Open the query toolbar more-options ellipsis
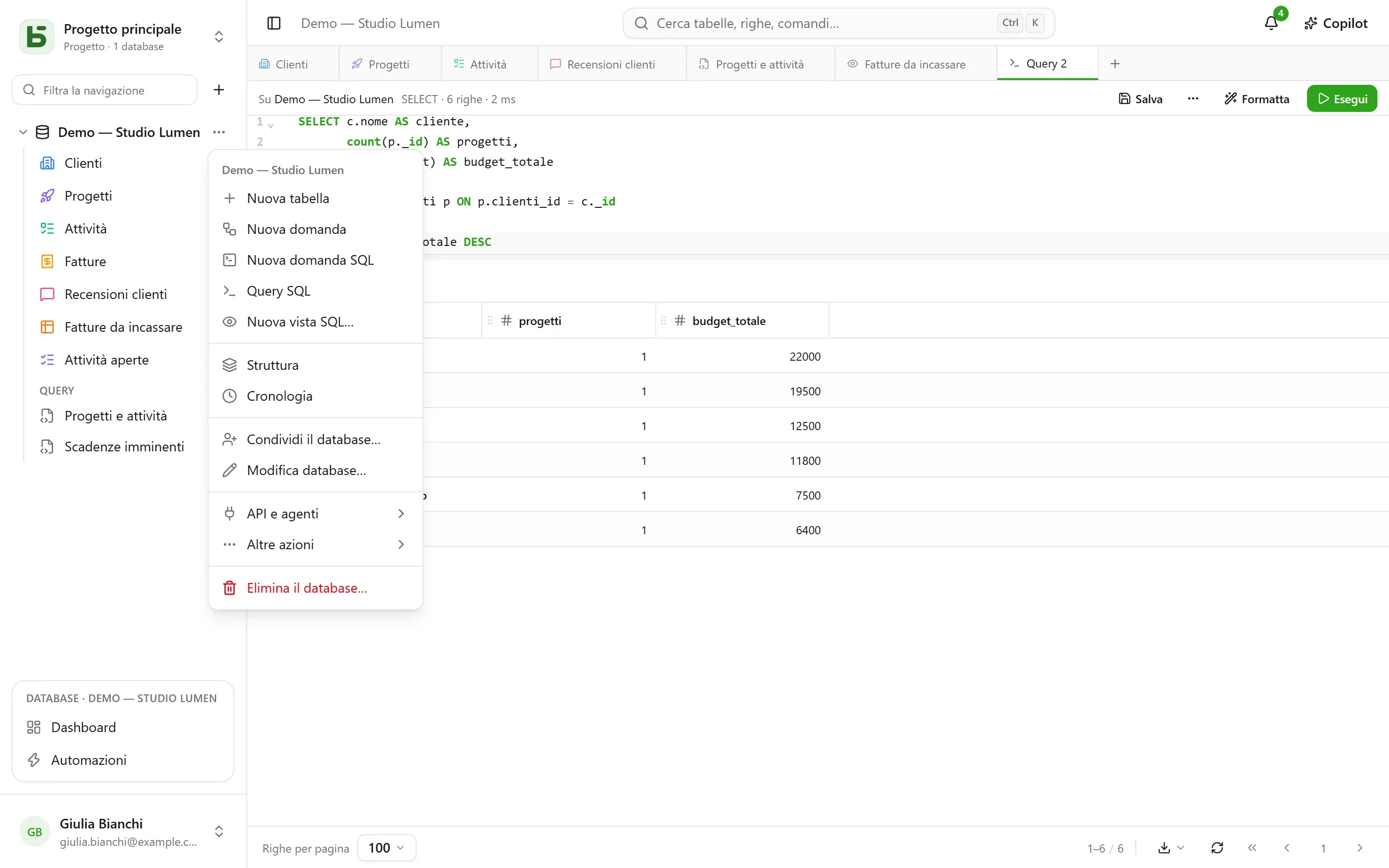The image size is (1389, 868). tap(1193, 99)
